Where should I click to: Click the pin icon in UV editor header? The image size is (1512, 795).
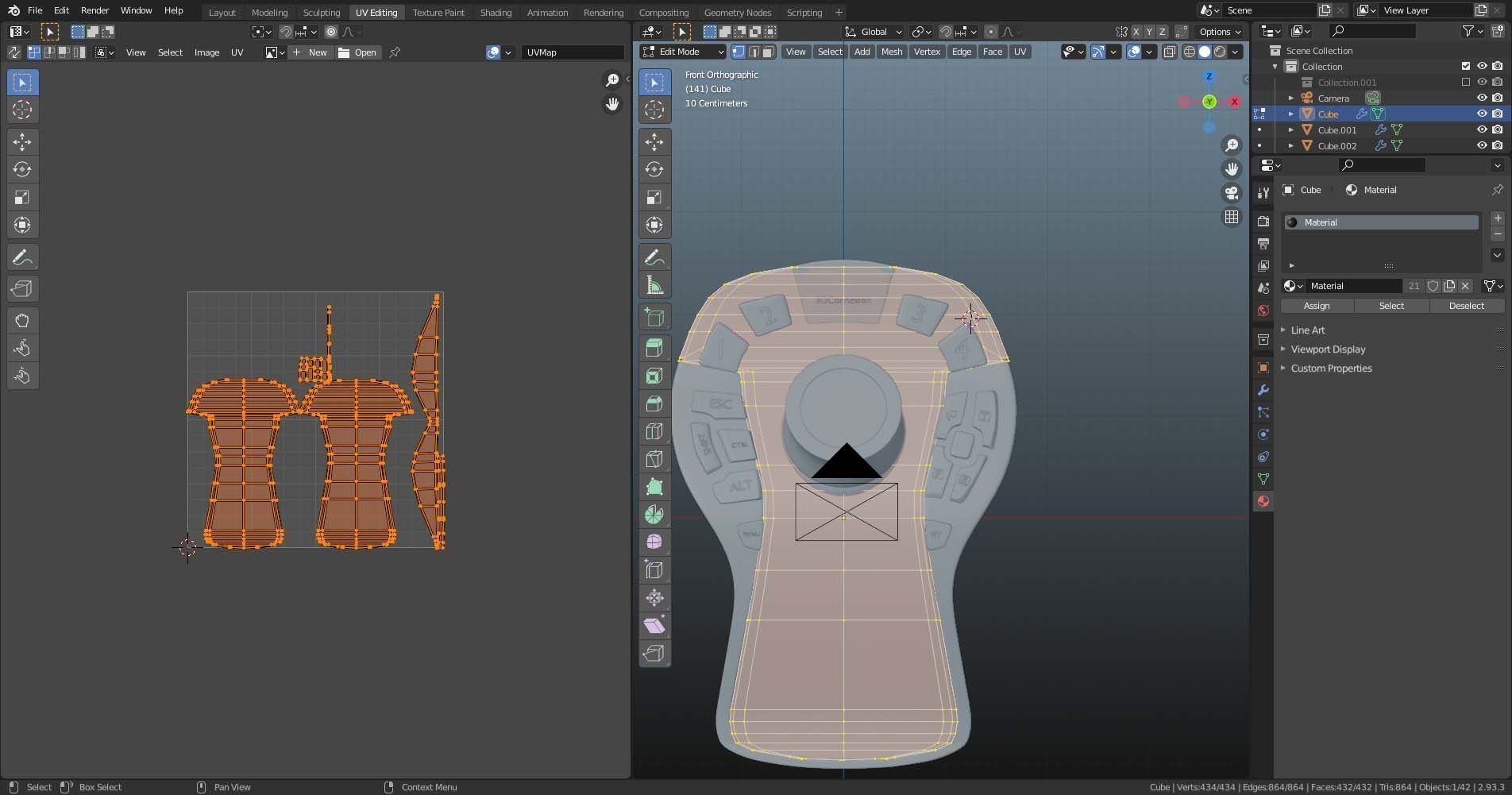[x=395, y=52]
